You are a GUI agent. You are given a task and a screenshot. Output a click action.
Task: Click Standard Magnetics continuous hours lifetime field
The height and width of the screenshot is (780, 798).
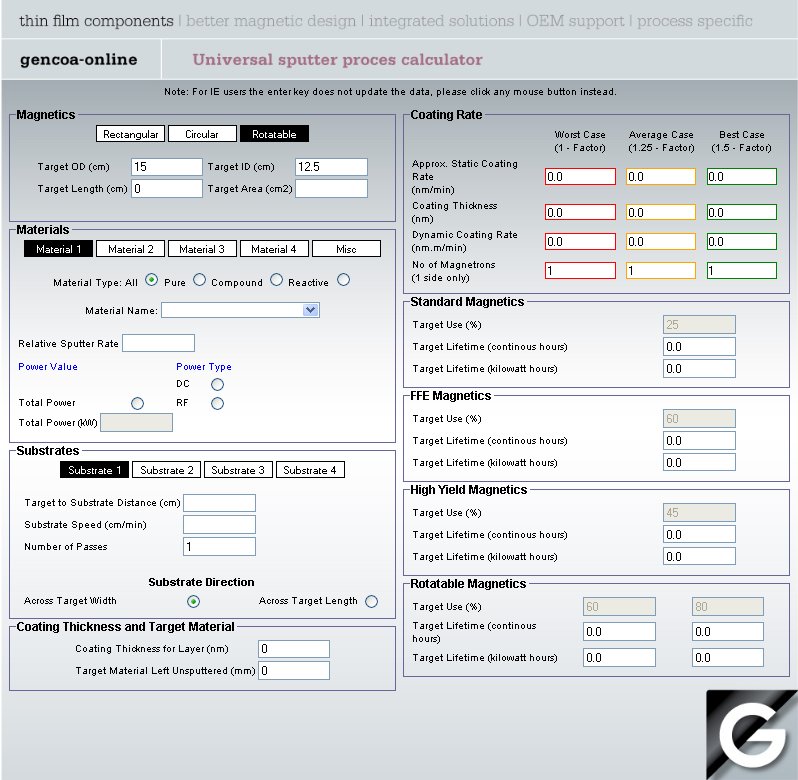[699, 346]
